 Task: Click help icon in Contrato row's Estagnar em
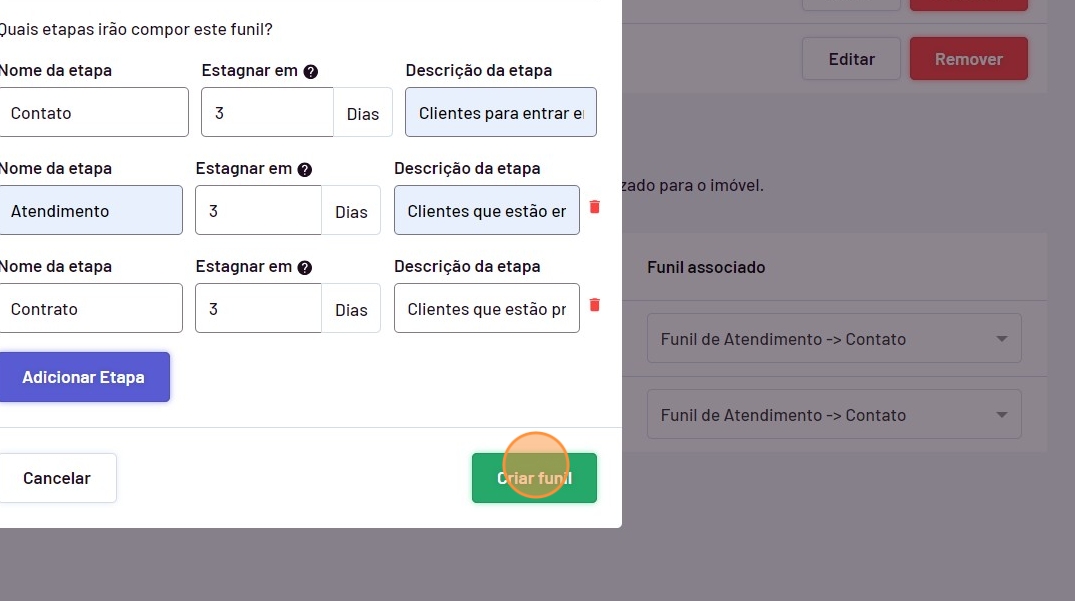pyautogui.click(x=305, y=268)
